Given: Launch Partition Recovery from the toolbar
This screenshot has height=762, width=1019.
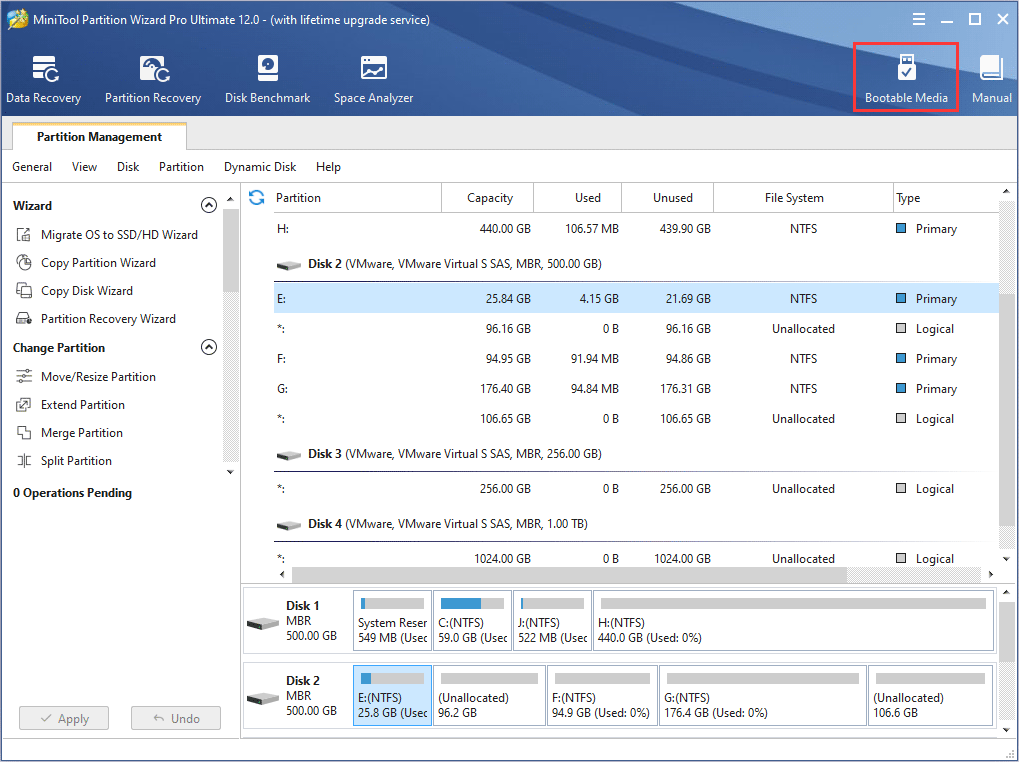Looking at the screenshot, I should pos(153,80).
